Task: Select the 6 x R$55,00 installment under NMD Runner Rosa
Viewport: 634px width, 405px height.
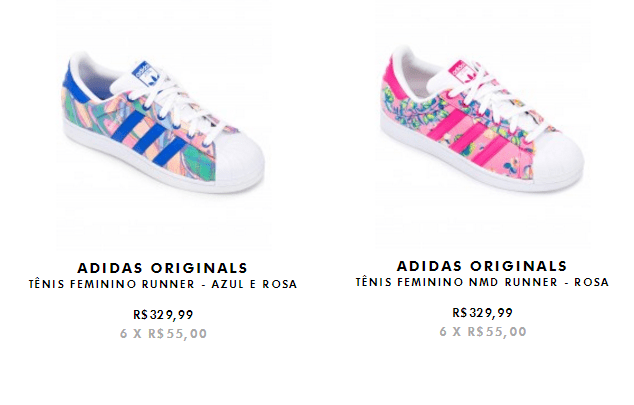Action: point(482,331)
